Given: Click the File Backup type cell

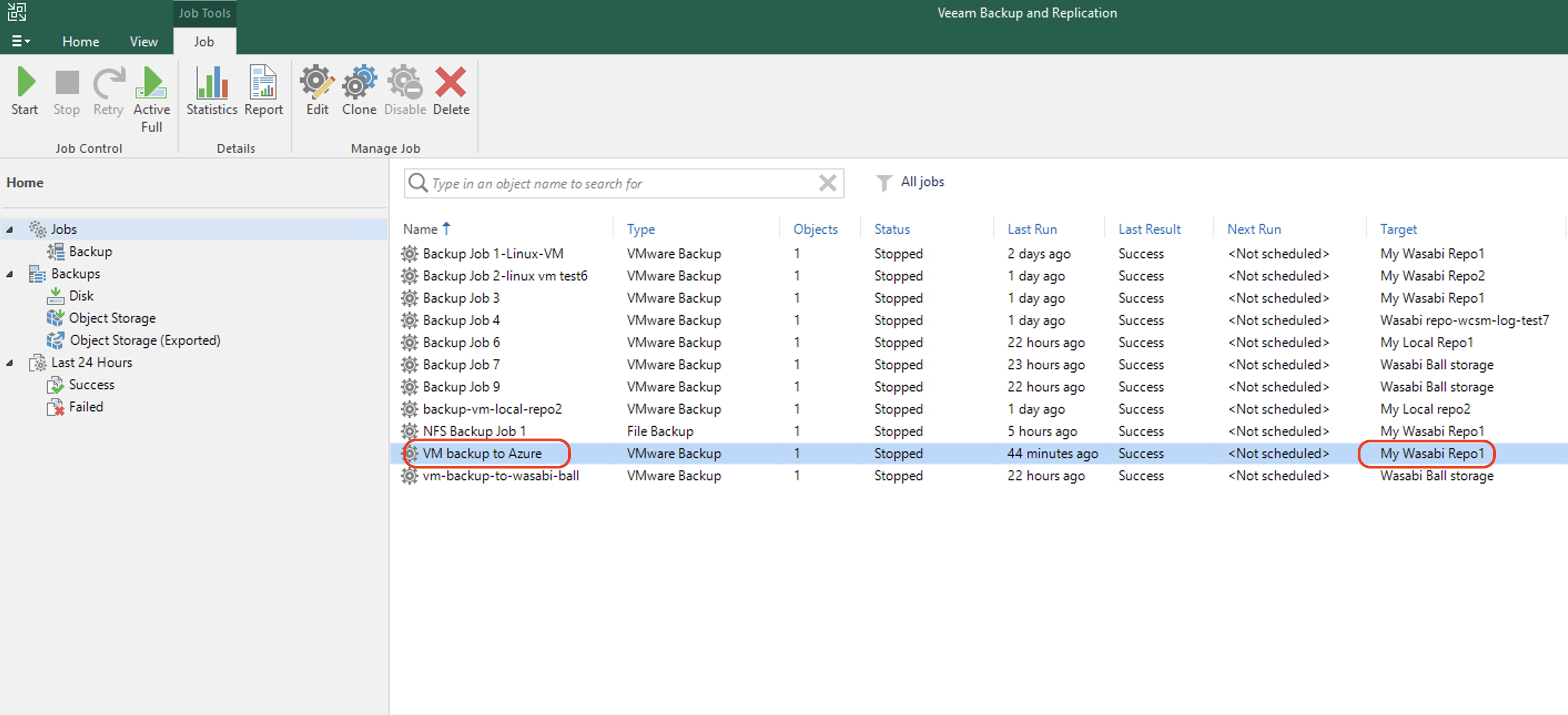Looking at the screenshot, I should tap(660, 431).
